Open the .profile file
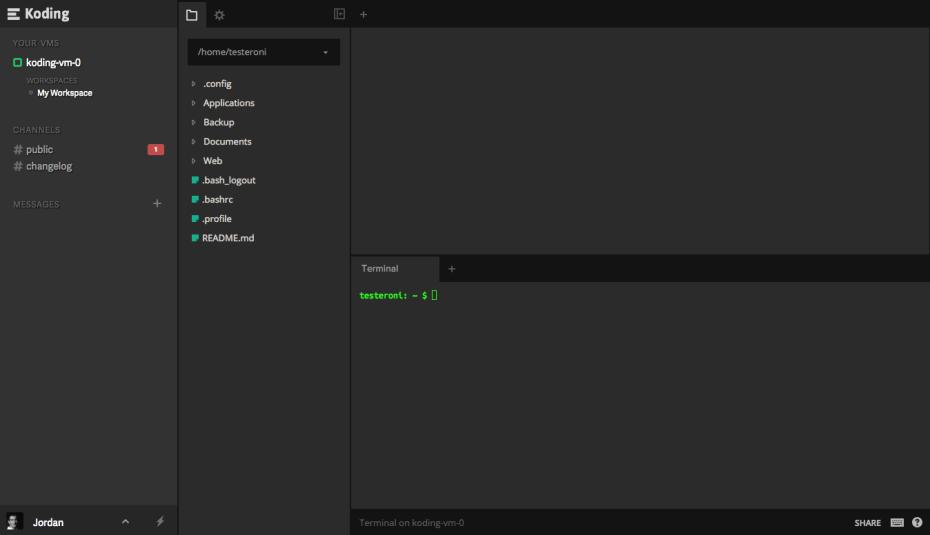The height and width of the screenshot is (535, 930). [x=216, y=219]
